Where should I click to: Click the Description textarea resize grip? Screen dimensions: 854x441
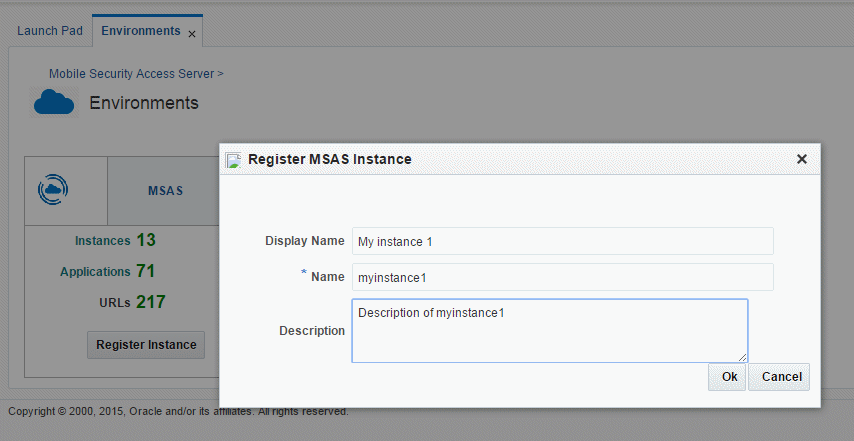742,357
